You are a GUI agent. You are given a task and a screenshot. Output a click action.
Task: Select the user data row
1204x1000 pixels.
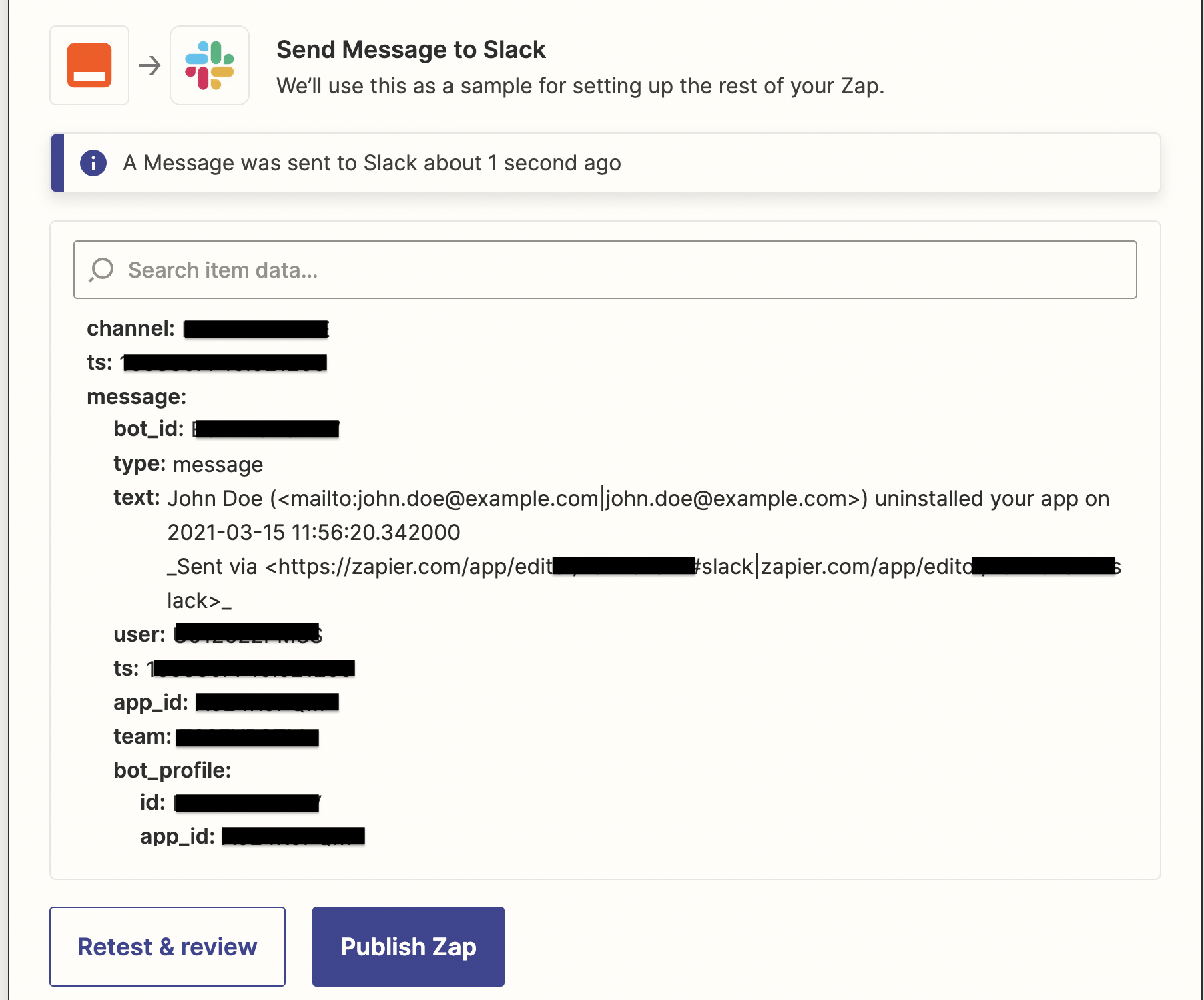218,634
